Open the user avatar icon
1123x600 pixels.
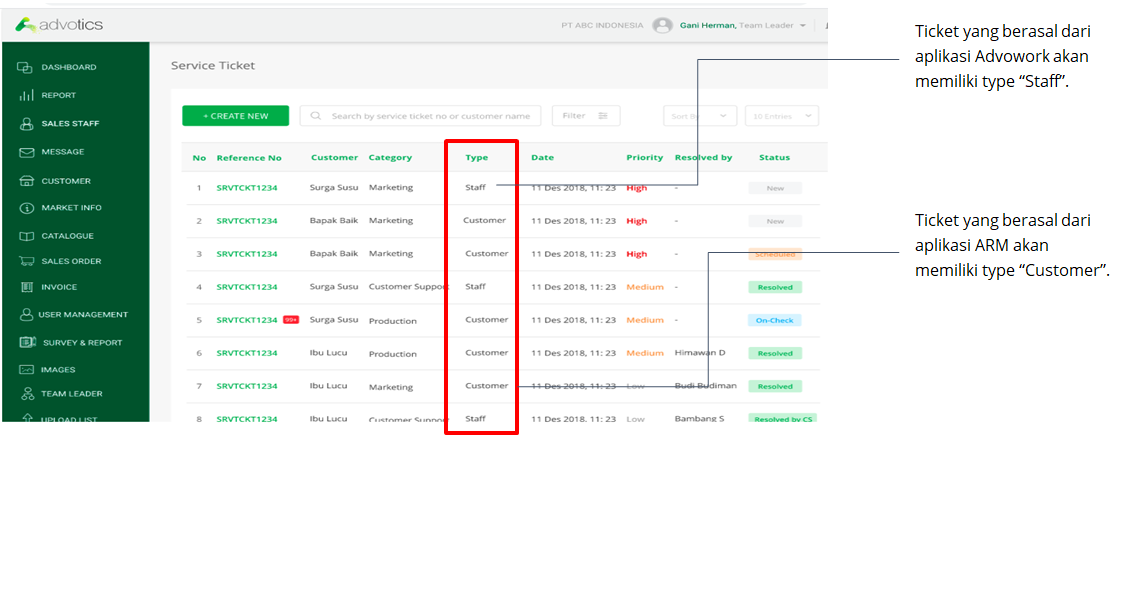(662, 26)
